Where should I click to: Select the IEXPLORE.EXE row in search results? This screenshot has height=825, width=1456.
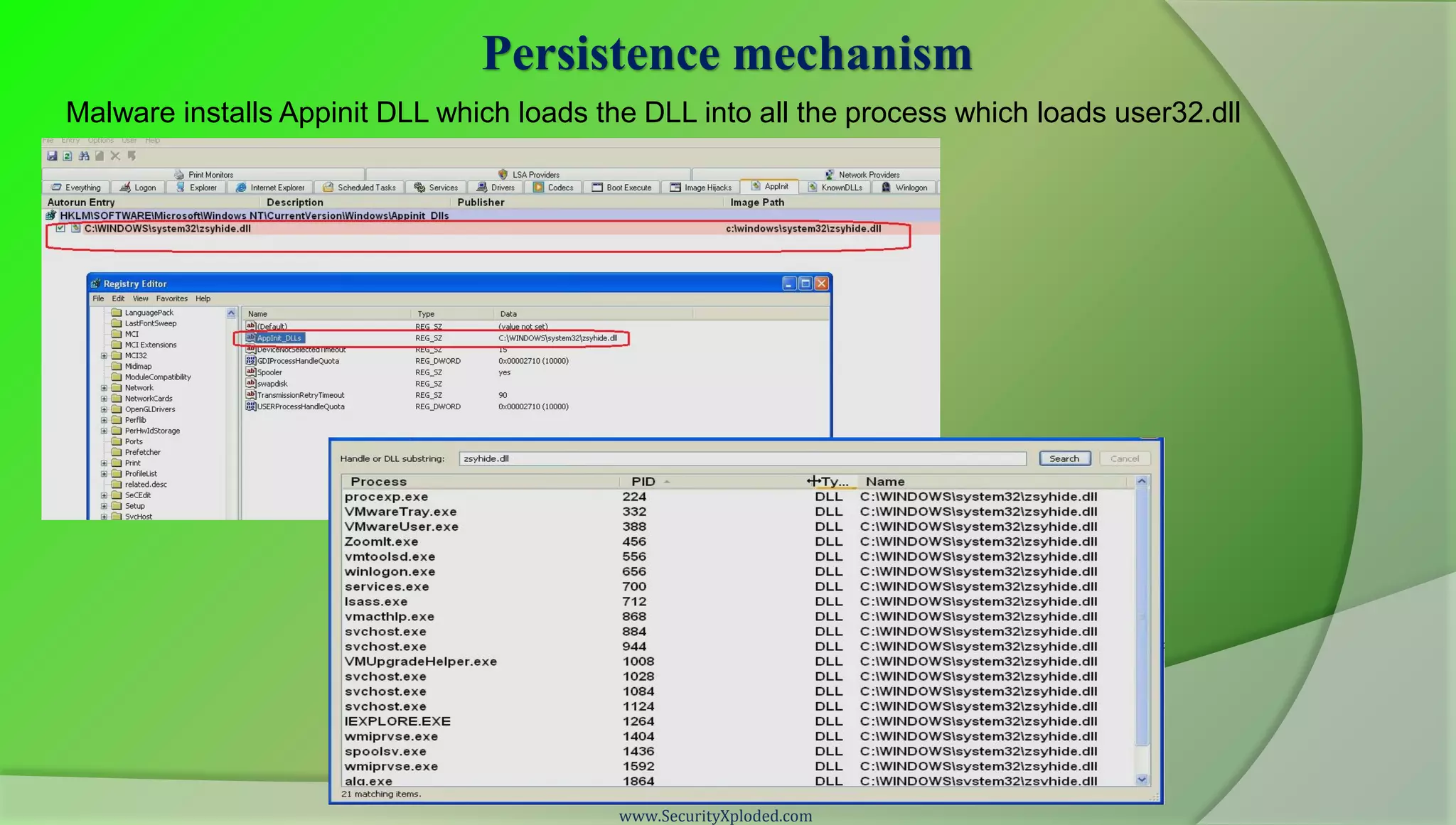click(x=738, y=721)
